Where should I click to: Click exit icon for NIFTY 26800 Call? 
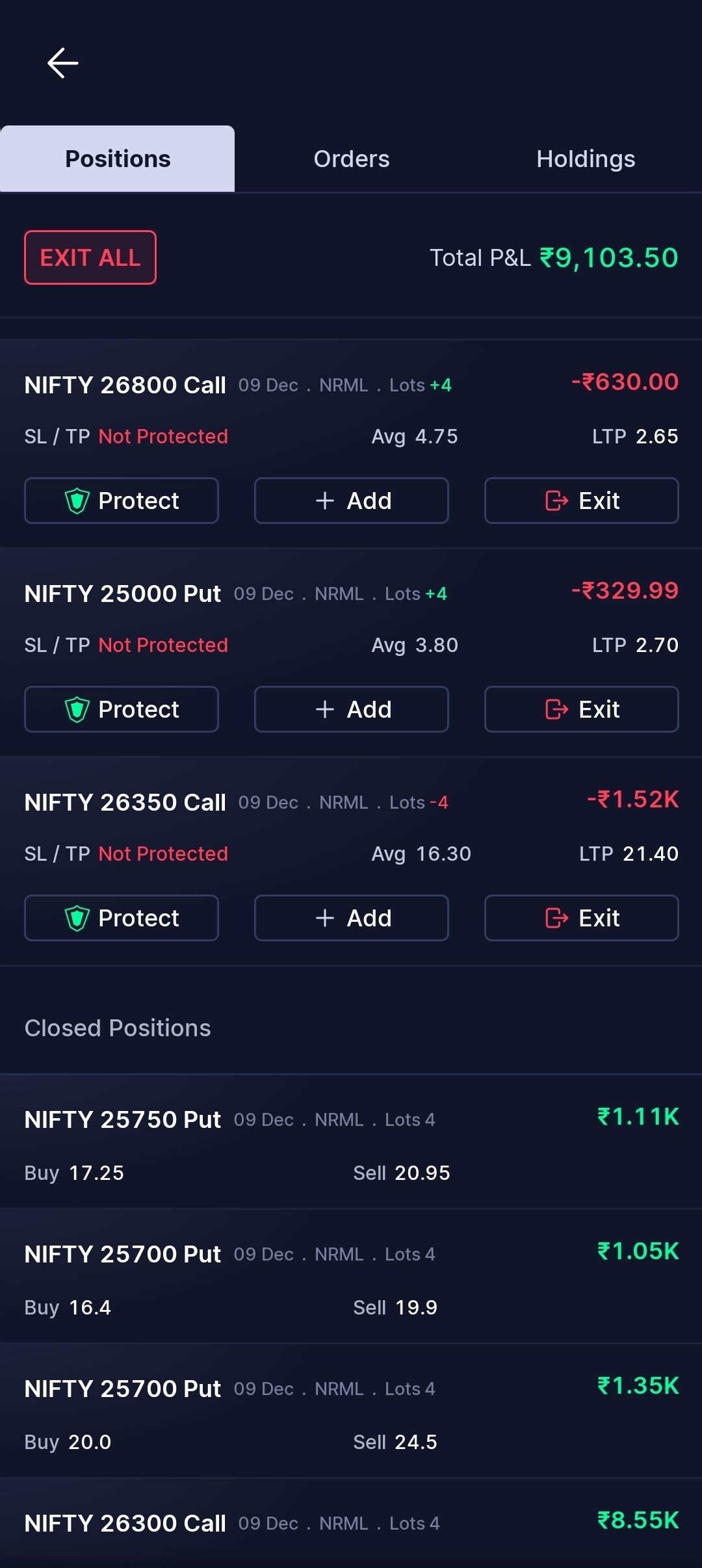coord(556,501)
